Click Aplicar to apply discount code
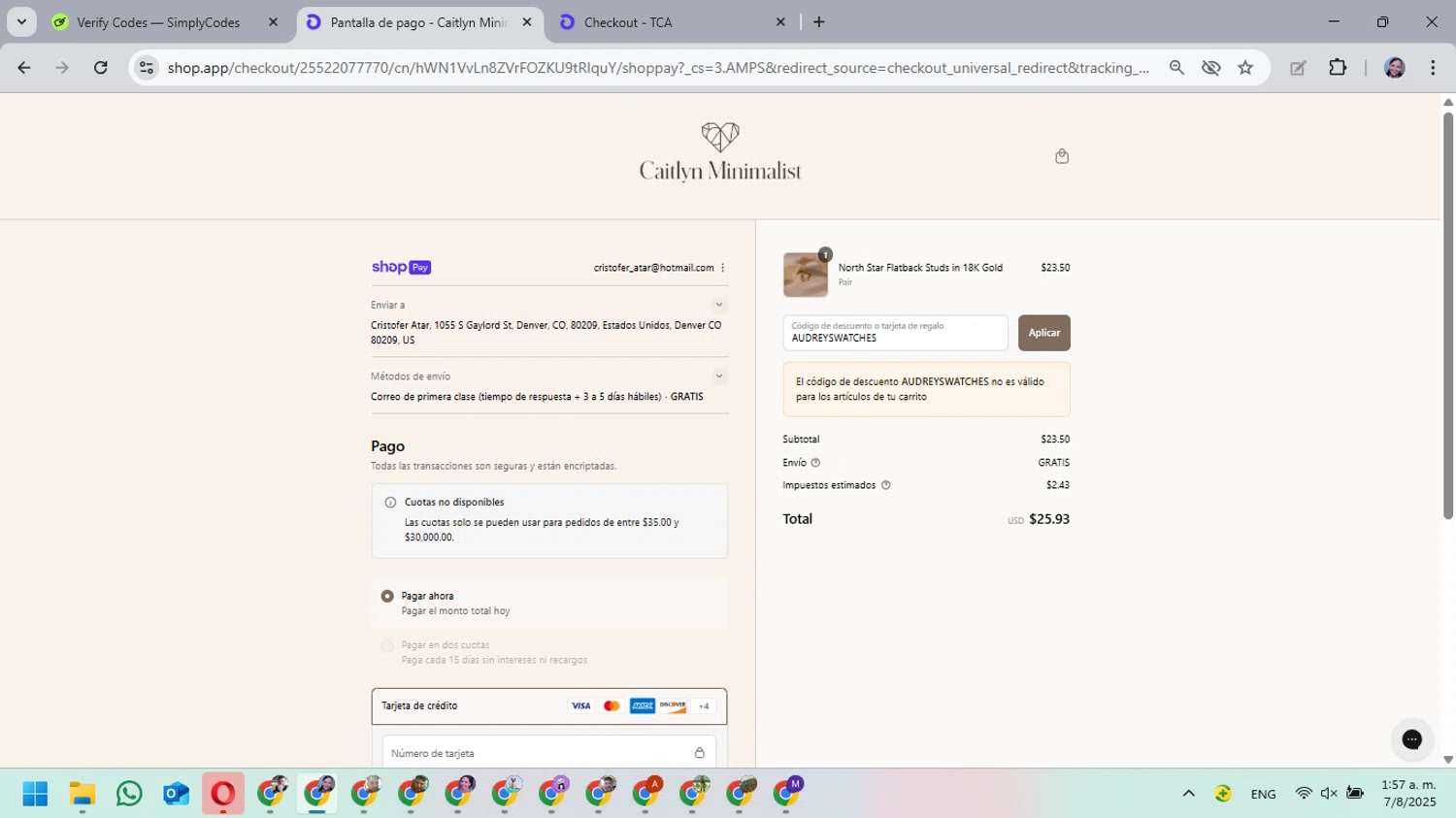This screenshot has width=1456, height=818. tap(1044, 333)
